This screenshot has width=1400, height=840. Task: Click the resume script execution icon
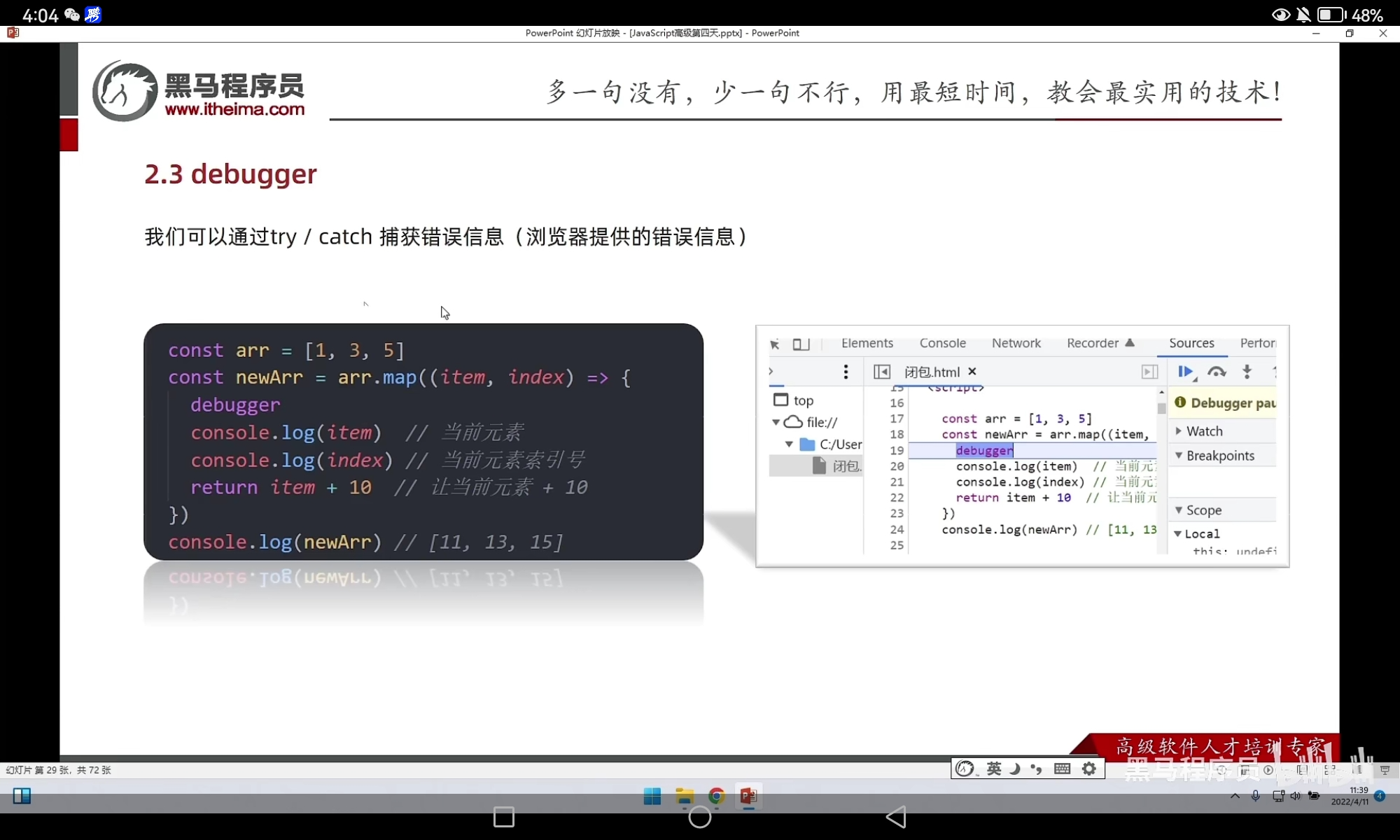coord(1185,372)
